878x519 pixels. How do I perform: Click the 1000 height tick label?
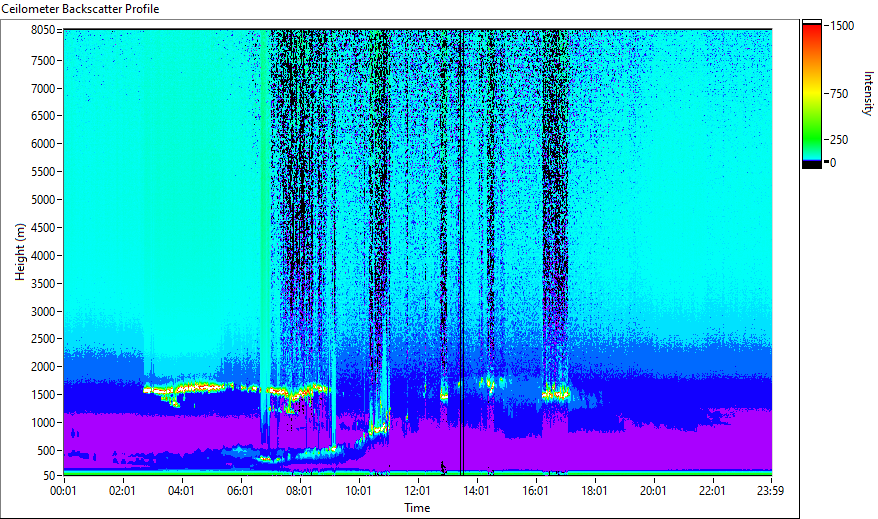pos(43,423)
